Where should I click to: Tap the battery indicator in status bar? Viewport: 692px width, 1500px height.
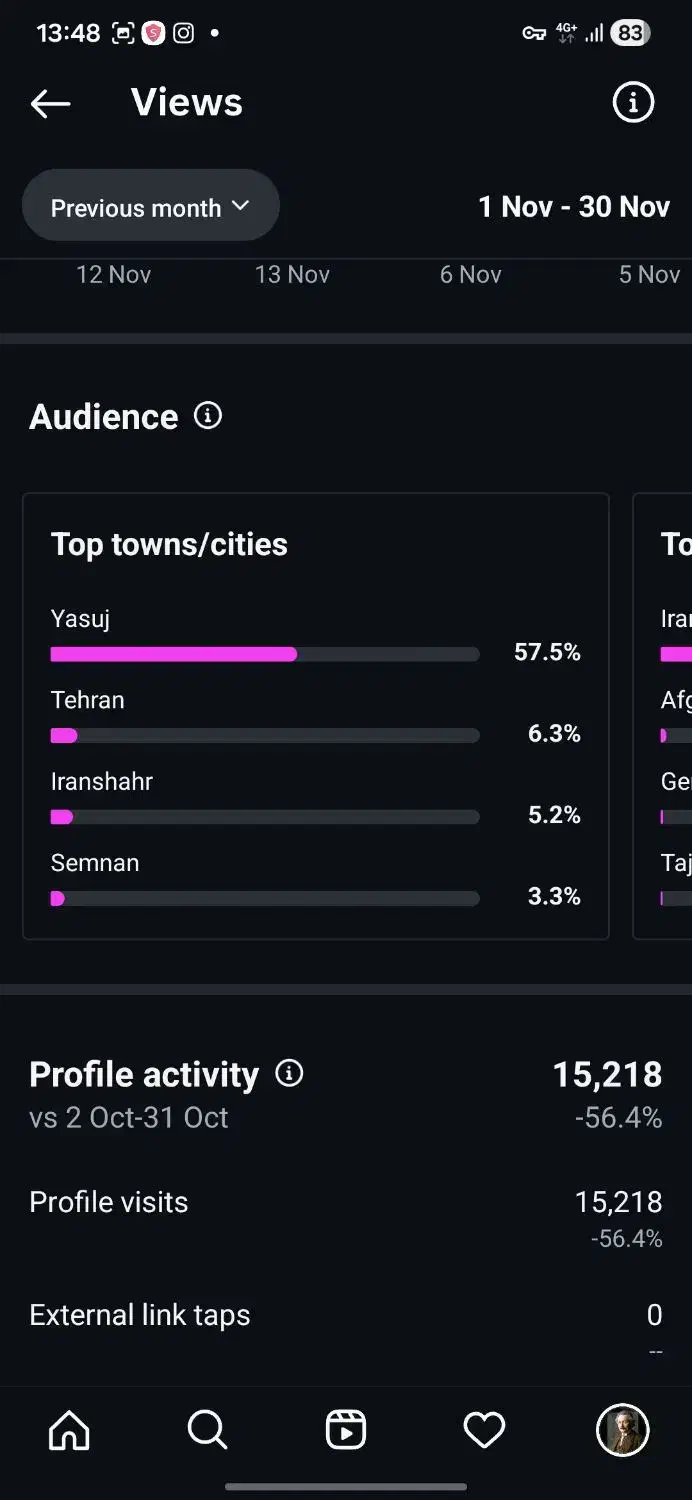coord(629,33)
